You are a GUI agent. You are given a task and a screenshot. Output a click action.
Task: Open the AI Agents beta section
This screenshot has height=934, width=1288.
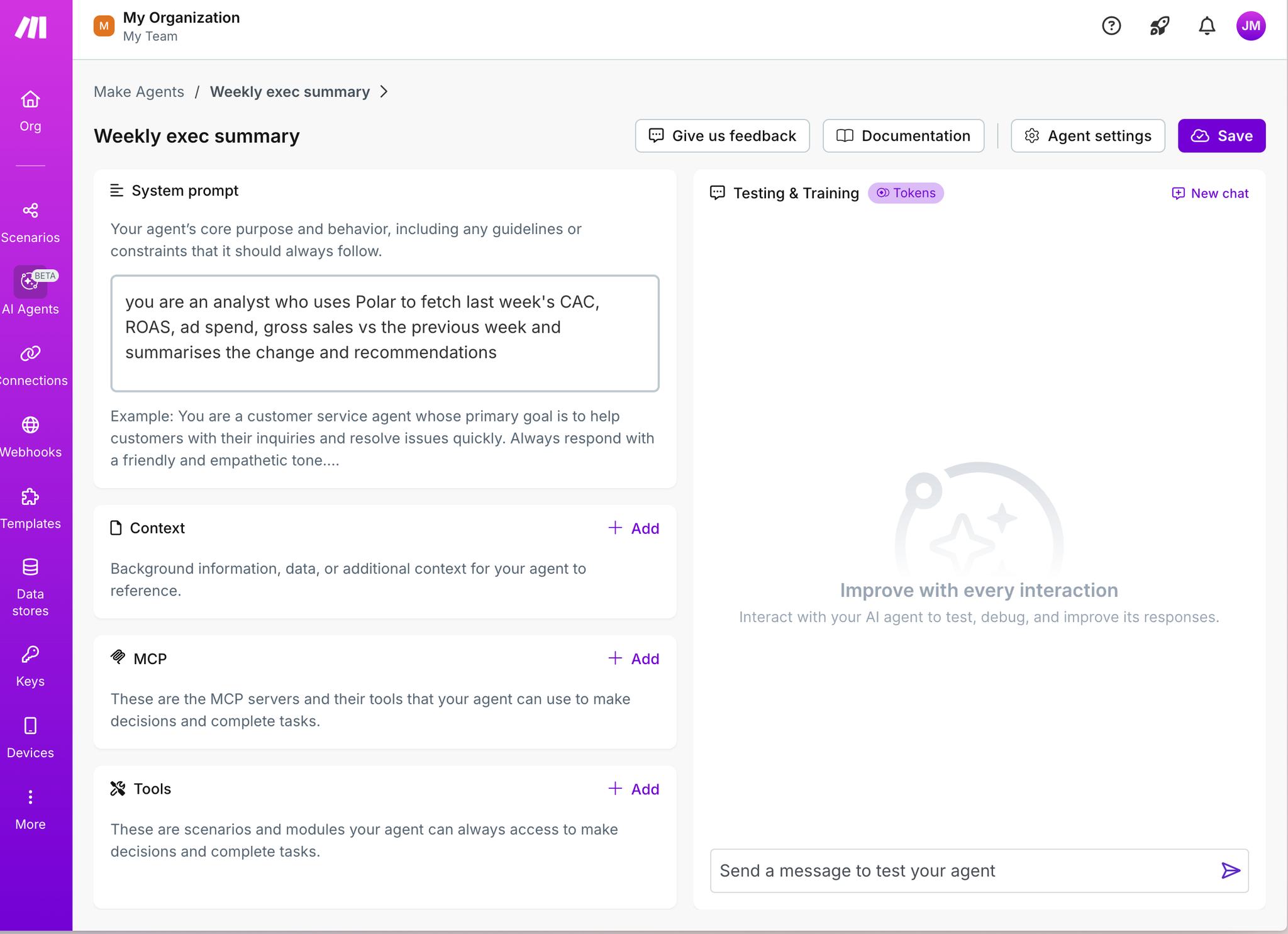coord(30,292)
